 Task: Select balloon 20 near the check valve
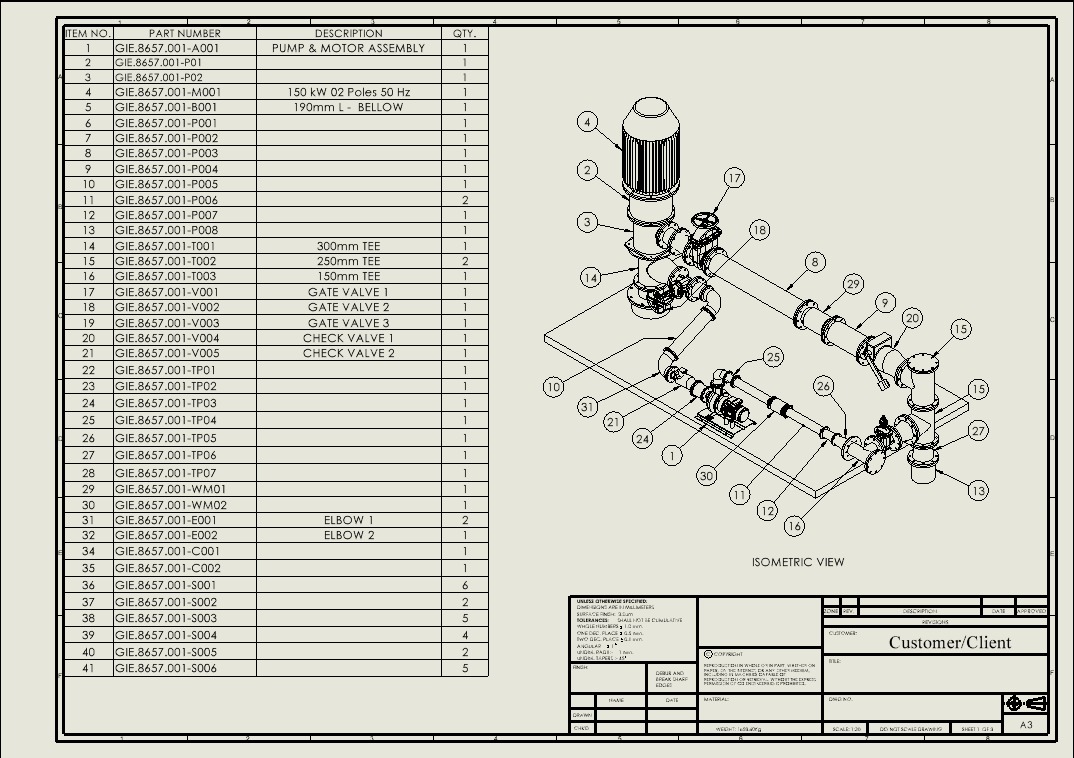pos(911,318)
